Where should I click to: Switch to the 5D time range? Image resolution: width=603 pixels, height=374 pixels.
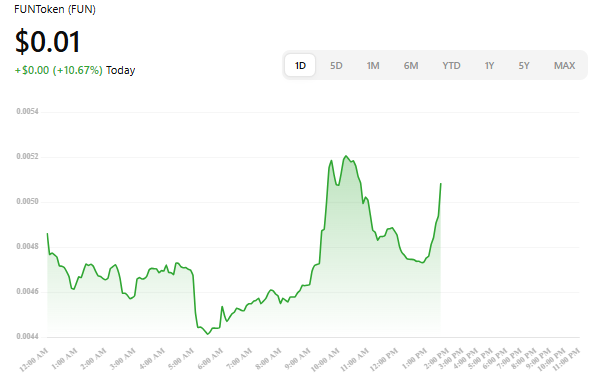click(336, 66)
